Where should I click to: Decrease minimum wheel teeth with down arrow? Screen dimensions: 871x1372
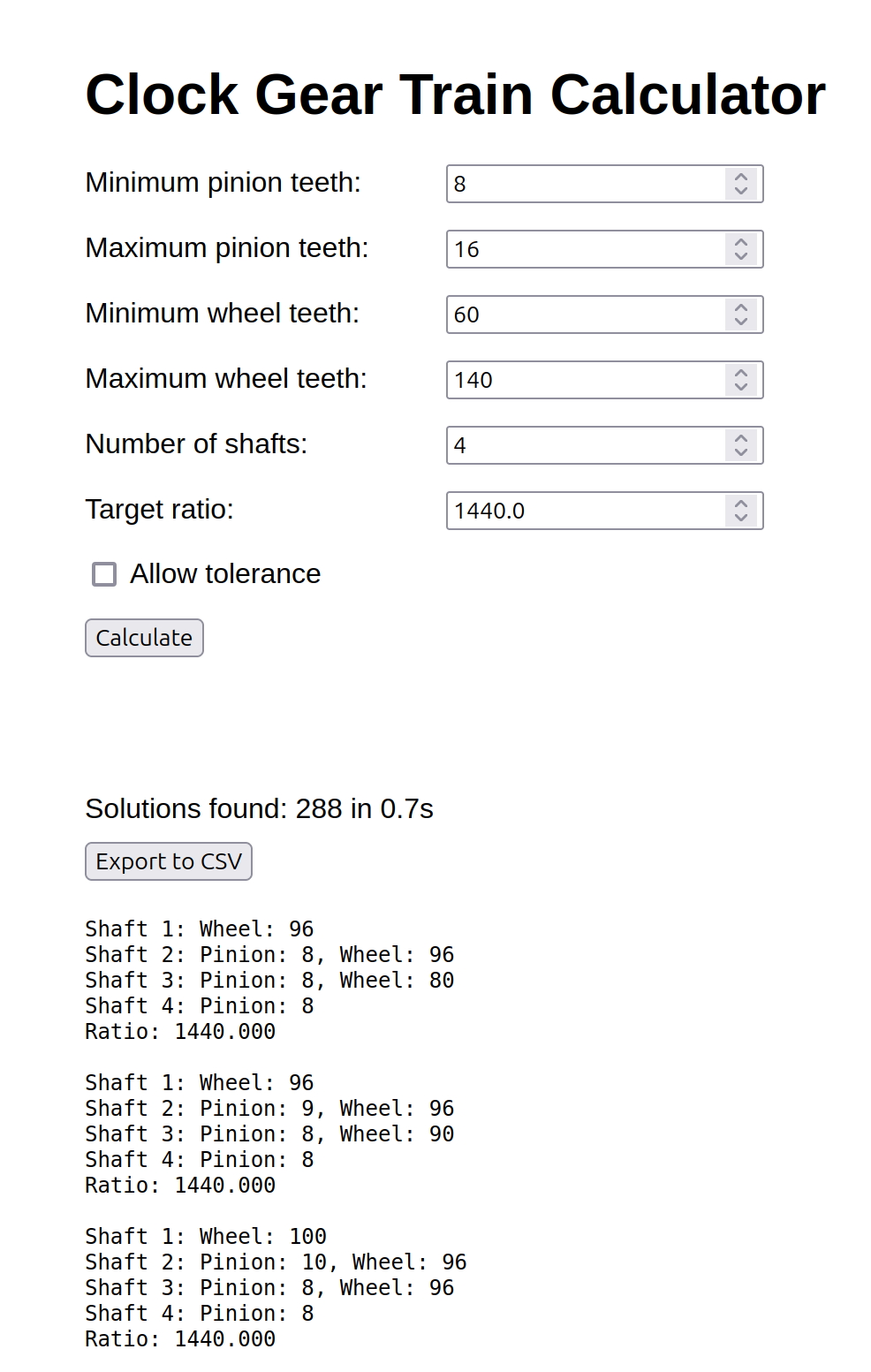click(x=740, y=322)
